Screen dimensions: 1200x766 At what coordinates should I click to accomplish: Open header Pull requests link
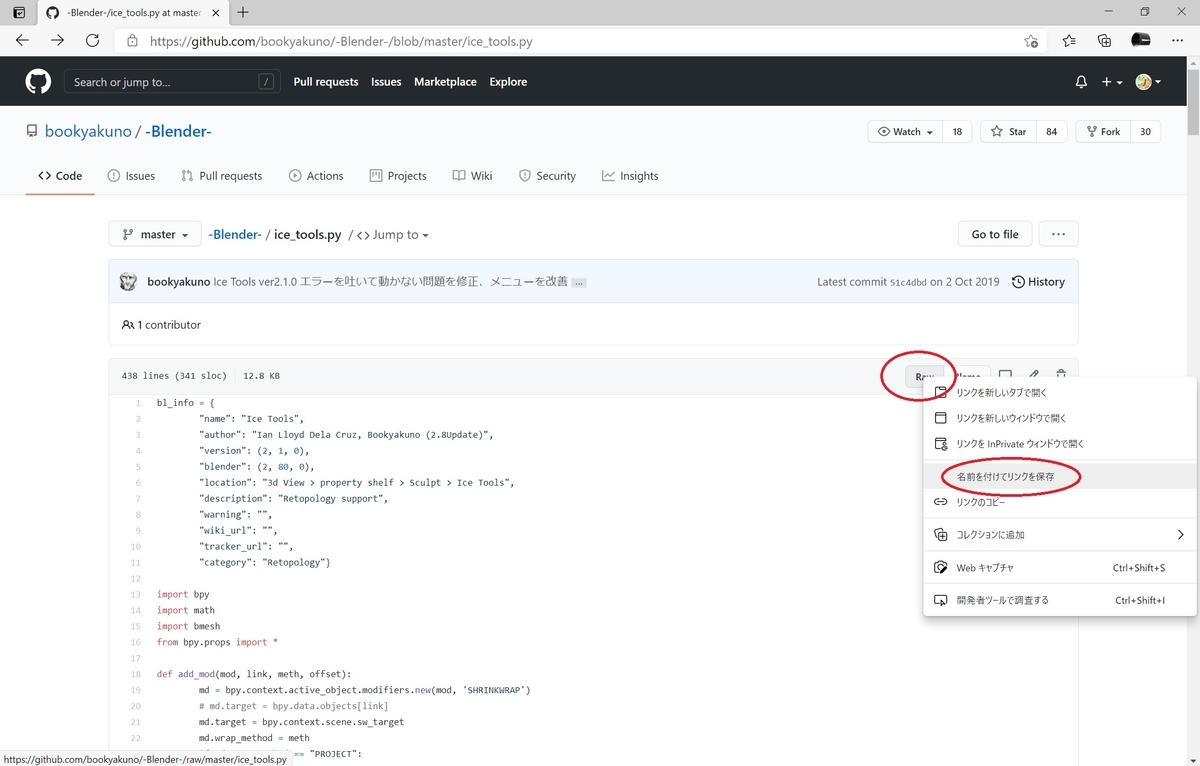326,82
